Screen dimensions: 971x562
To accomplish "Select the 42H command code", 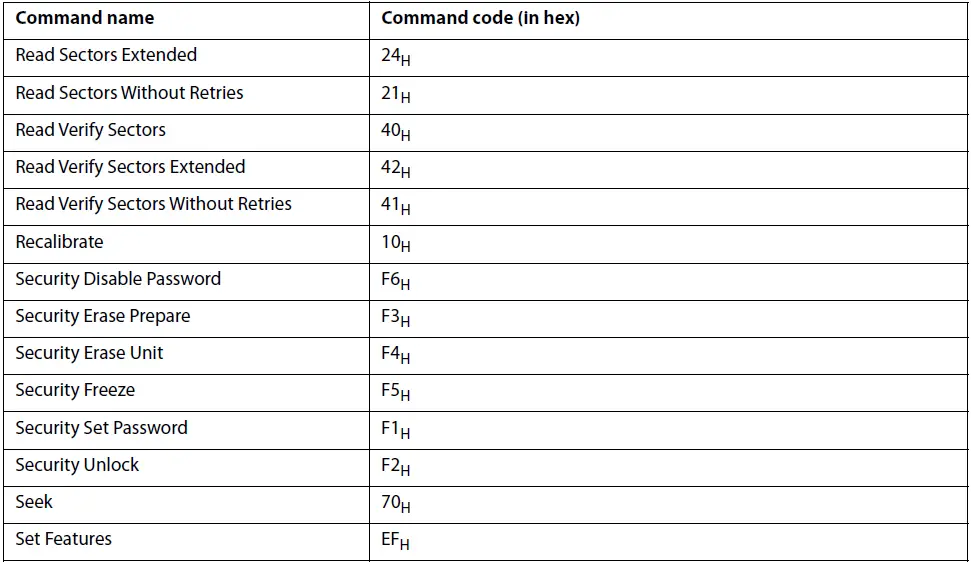I will click(395, 168).
